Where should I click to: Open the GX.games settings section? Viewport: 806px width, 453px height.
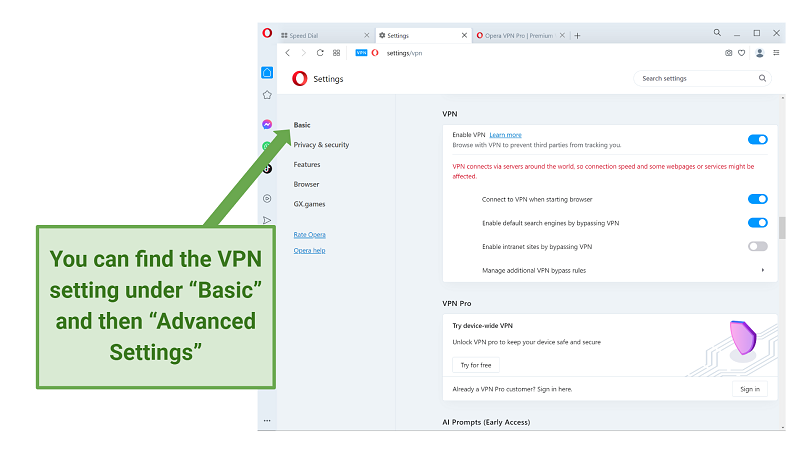[309, 204]
